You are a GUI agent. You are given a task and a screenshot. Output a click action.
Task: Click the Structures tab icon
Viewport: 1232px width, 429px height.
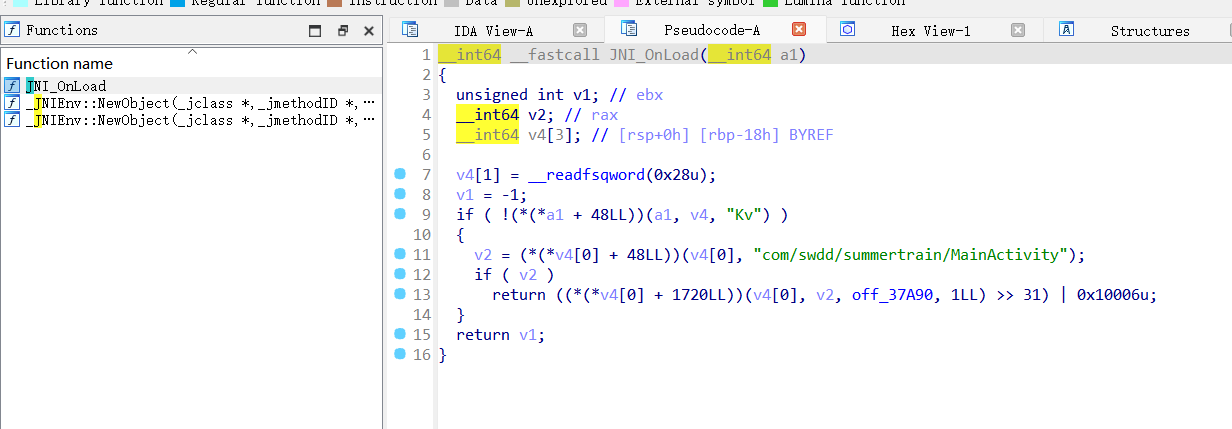1067,30
